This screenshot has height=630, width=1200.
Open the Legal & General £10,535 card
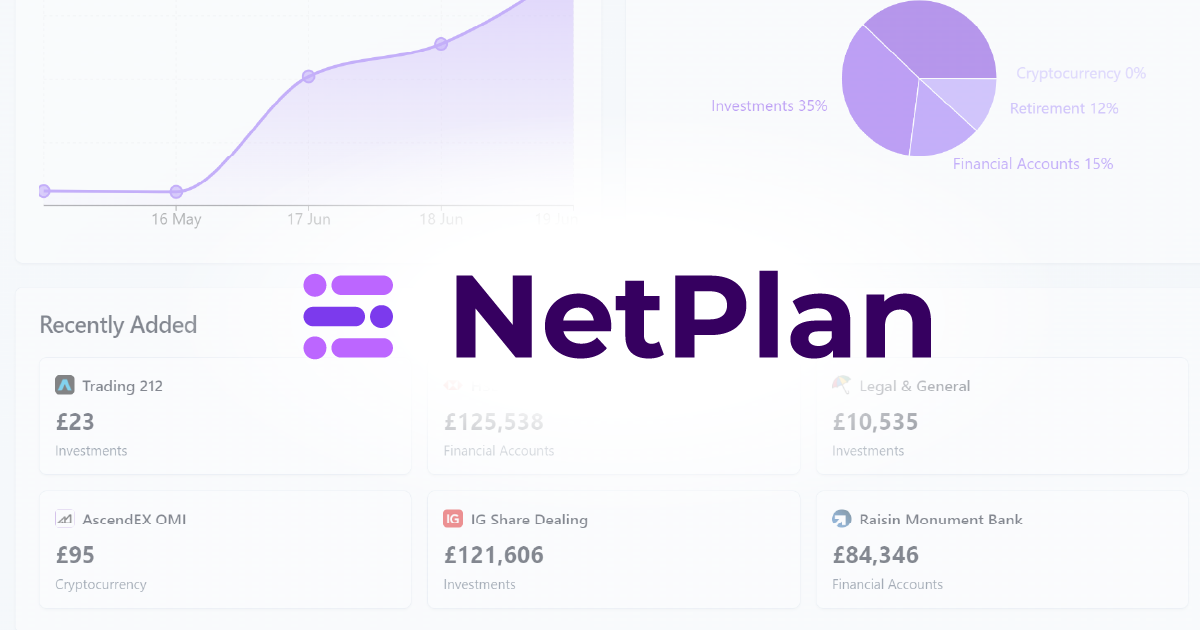click(1002, 415)
